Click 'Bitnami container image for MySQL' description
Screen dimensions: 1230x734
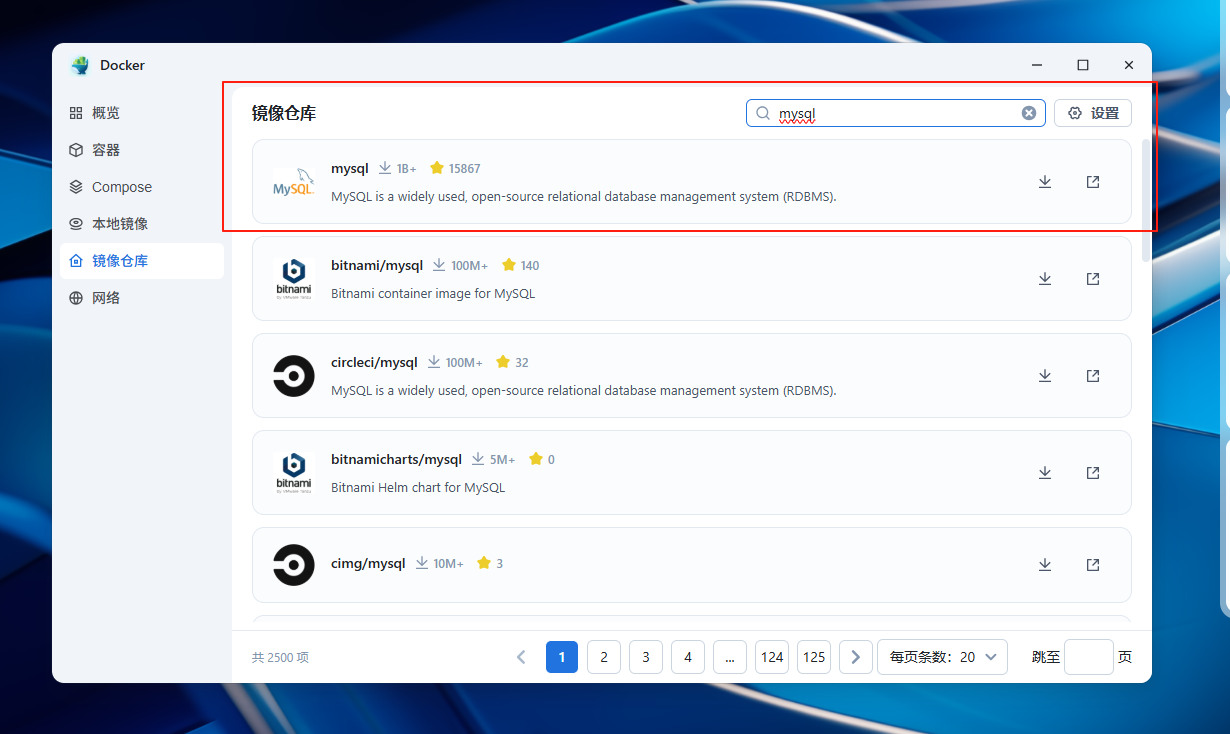click(x=433, y=294)
